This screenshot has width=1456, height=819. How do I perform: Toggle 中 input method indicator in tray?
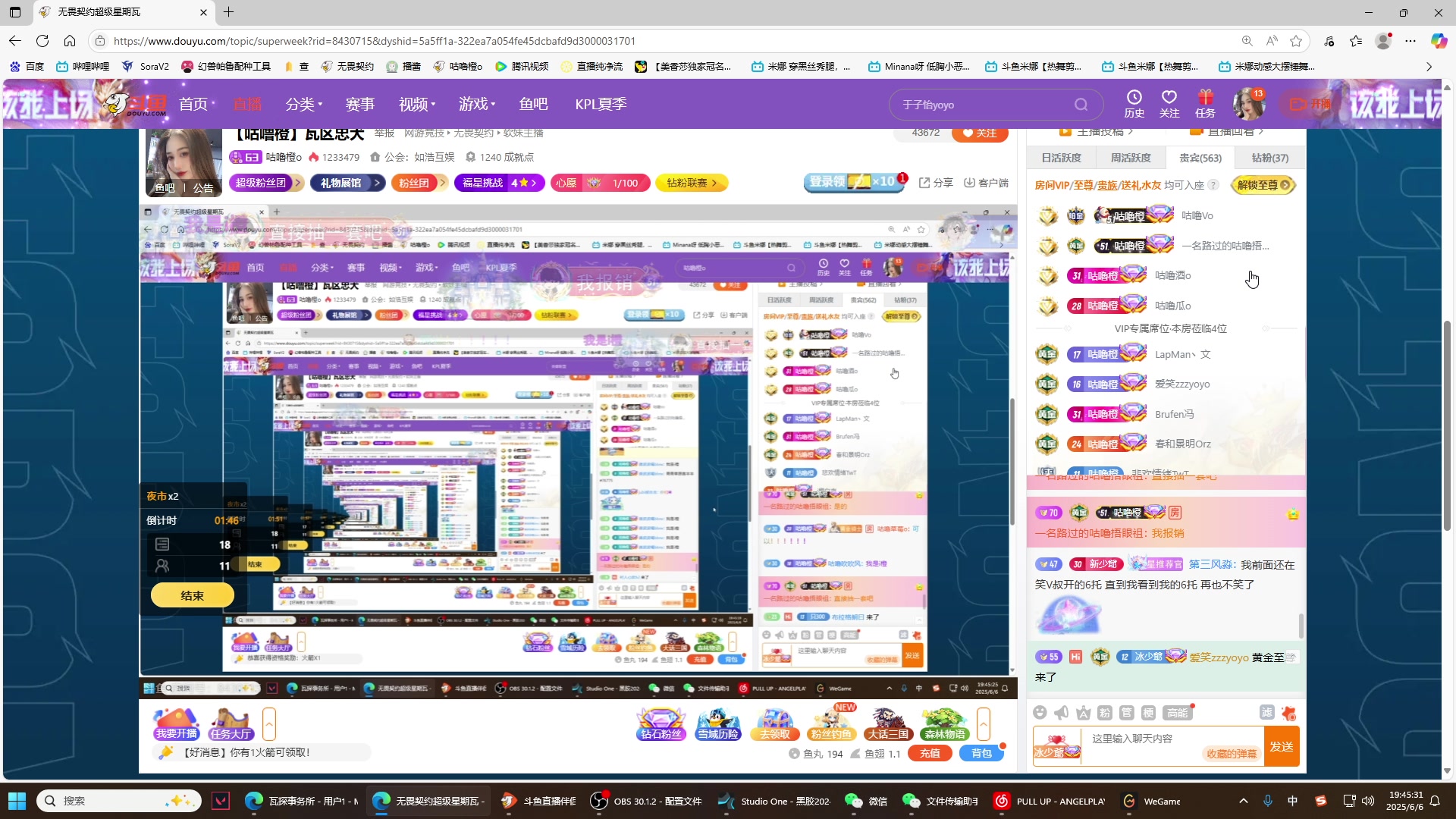tap(1293, 801)
